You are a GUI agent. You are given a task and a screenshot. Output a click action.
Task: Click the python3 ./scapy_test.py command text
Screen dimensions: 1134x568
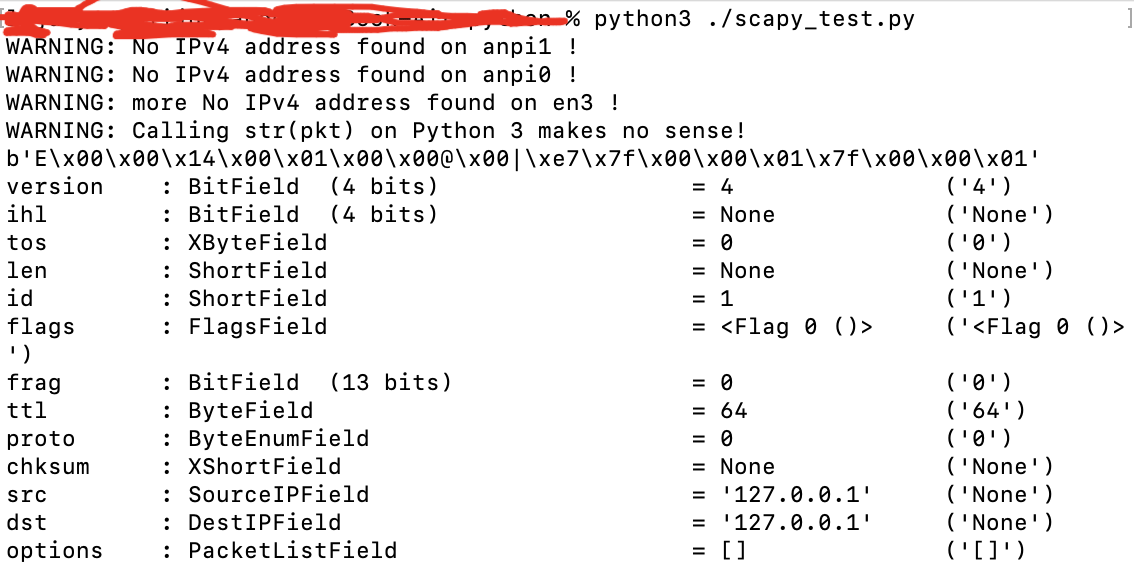pos(754,19)
